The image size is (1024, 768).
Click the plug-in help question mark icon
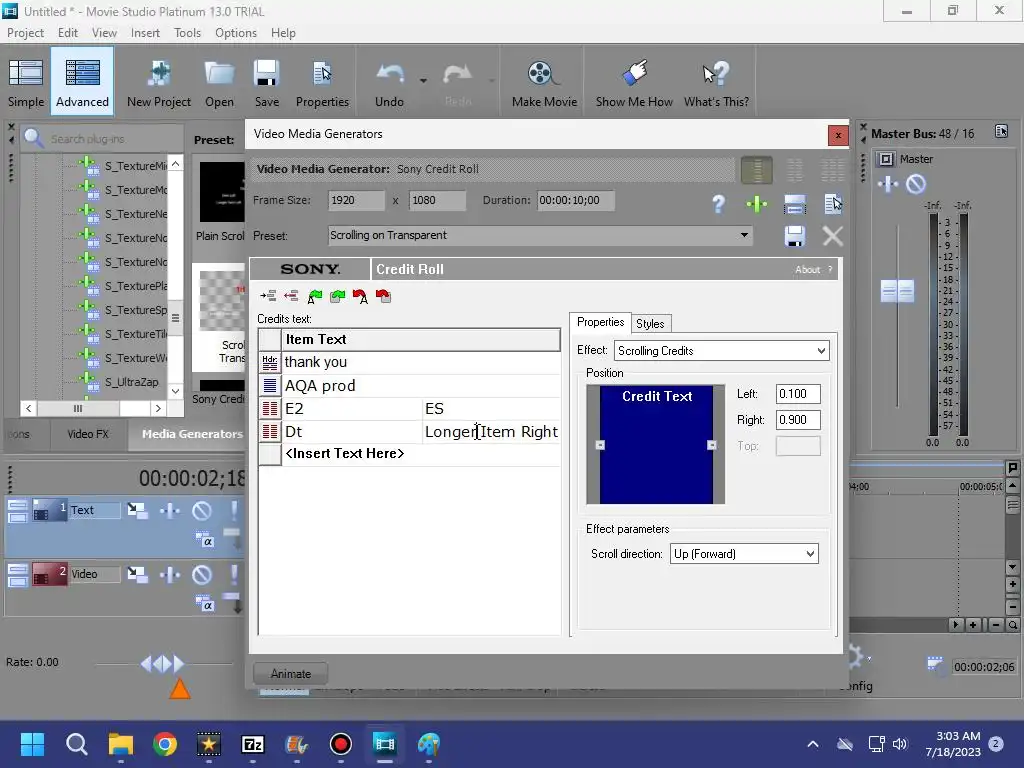[x=718, y=204]
